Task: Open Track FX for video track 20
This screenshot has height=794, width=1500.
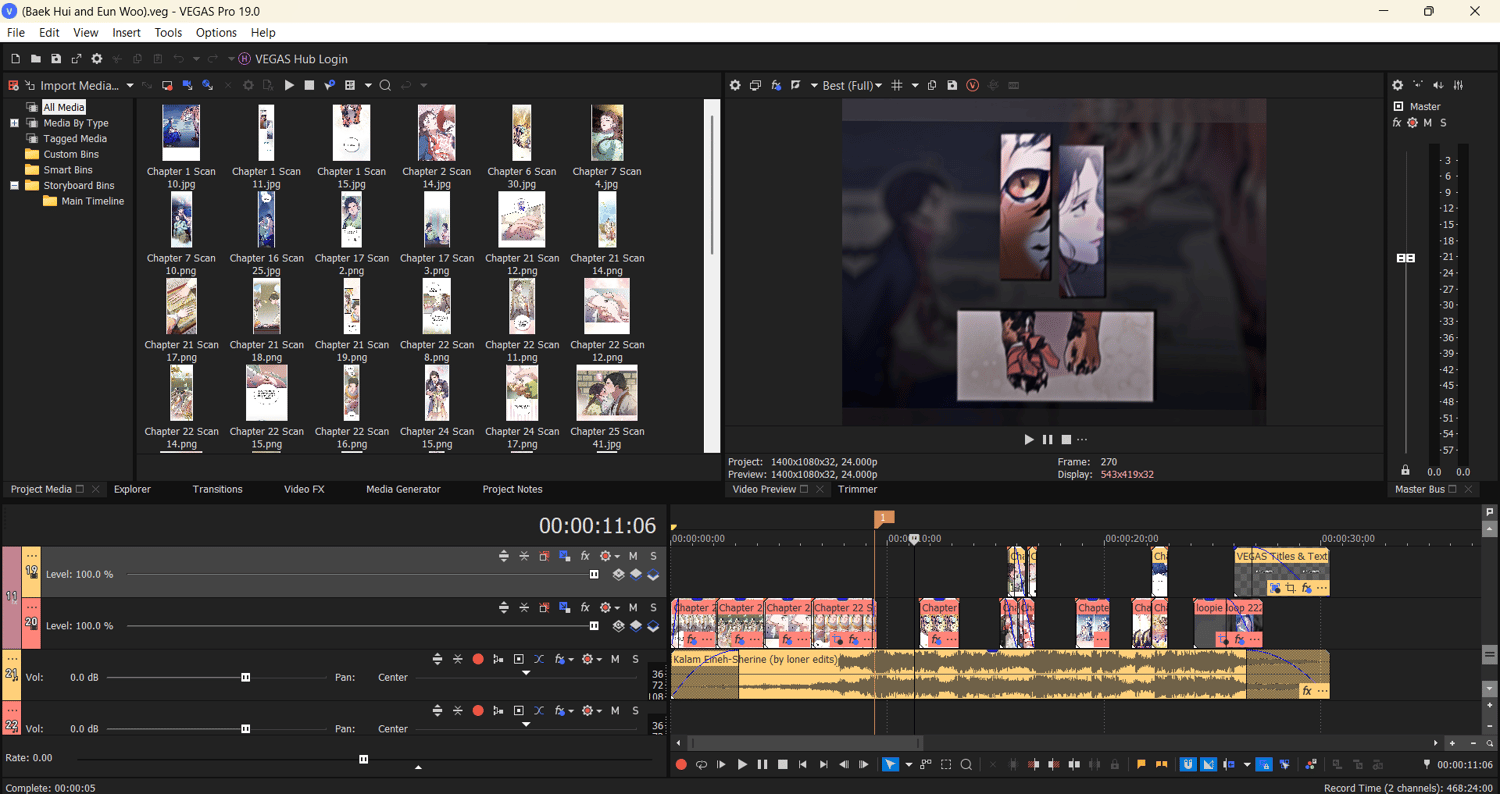Action: pyautogui.click(x=585, y=607)
